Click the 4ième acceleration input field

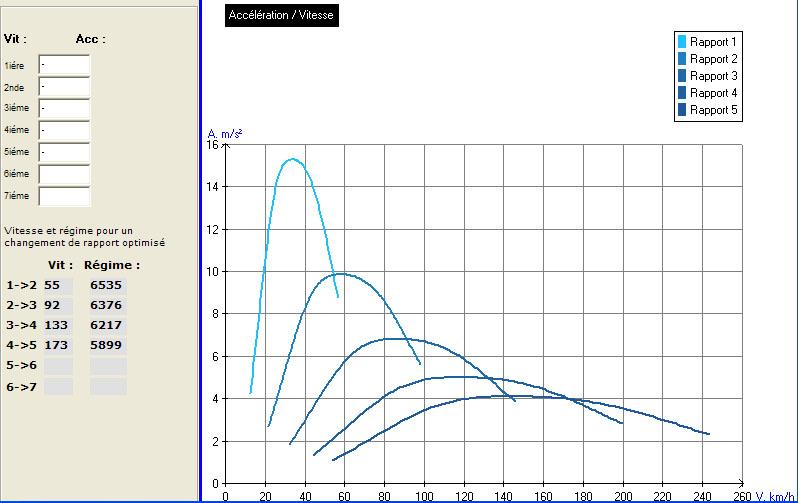[64, 130]
